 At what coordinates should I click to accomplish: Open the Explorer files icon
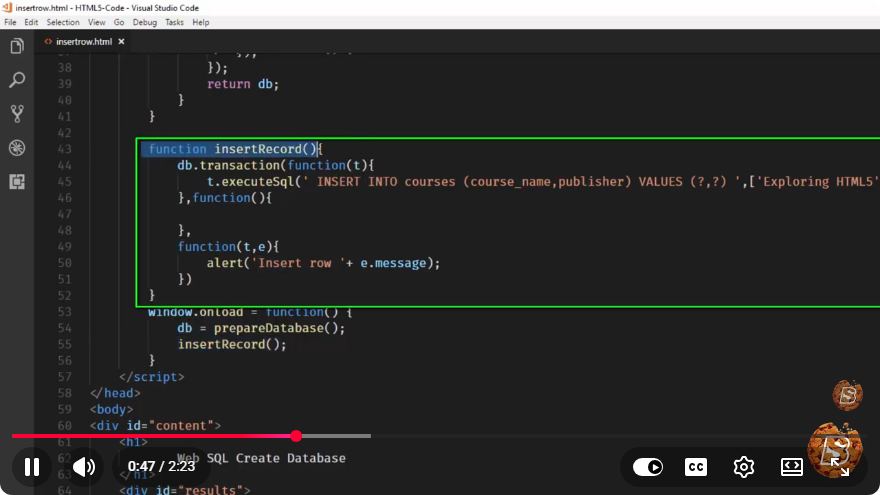pos(17,46)
